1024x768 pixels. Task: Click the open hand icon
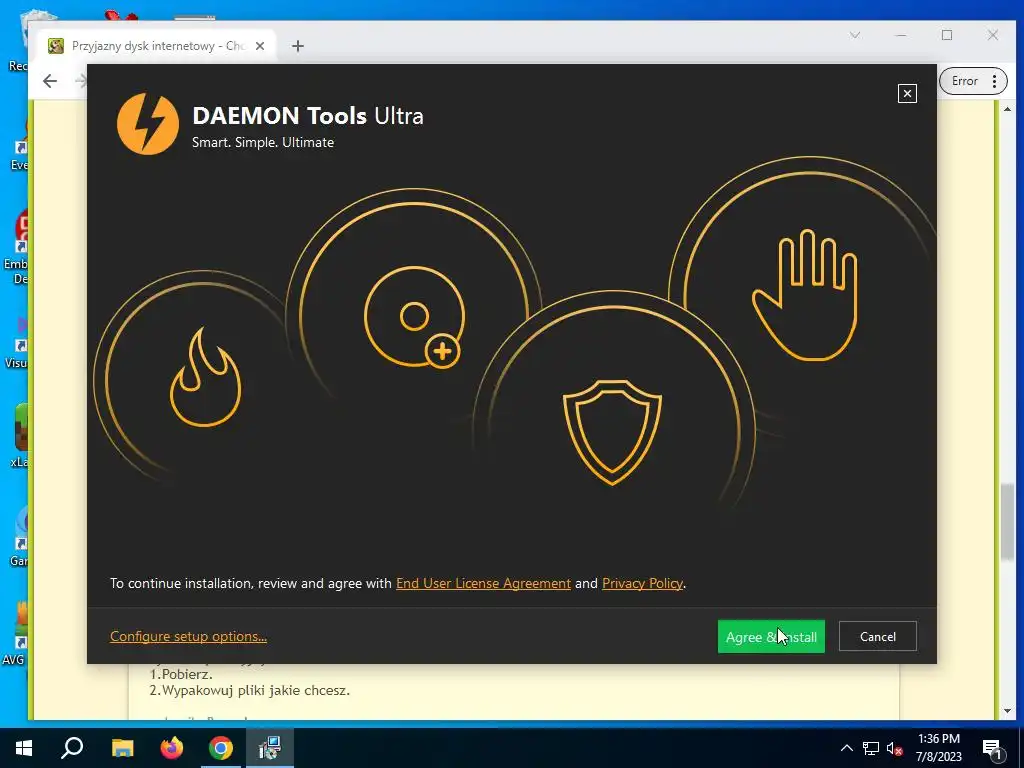tap(805, 295)
